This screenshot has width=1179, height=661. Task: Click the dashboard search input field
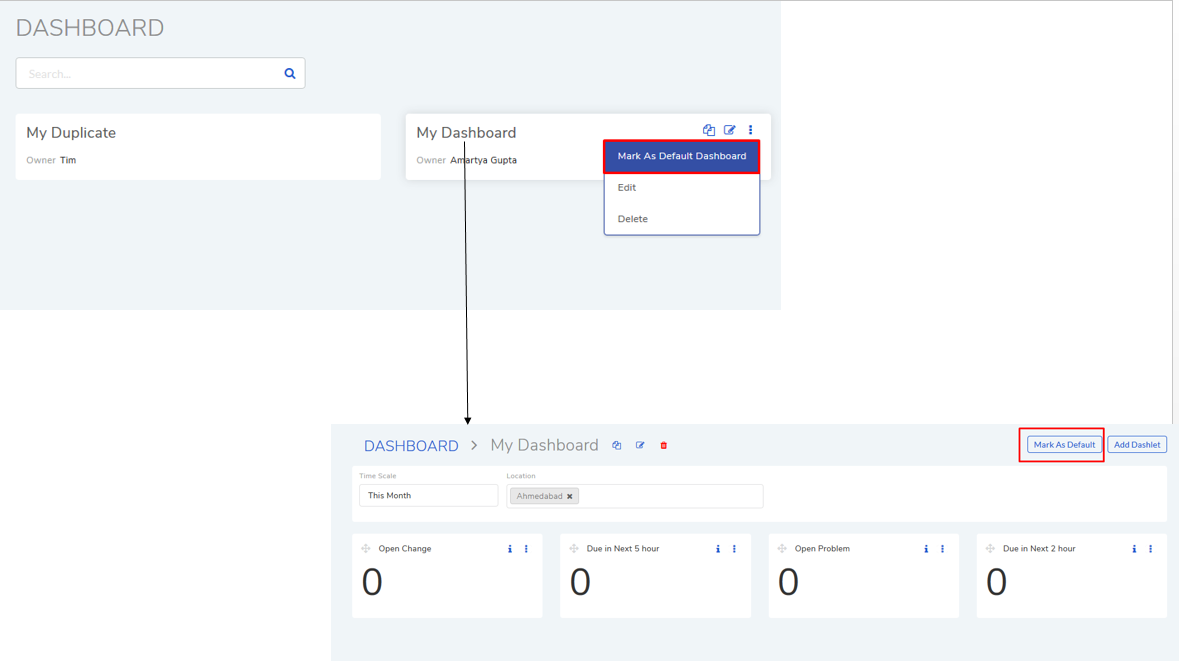(160, 74)
